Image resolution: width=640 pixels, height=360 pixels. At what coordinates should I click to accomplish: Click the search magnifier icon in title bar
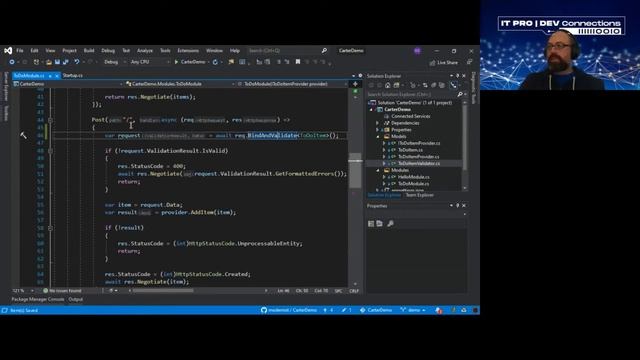point(324,51)
